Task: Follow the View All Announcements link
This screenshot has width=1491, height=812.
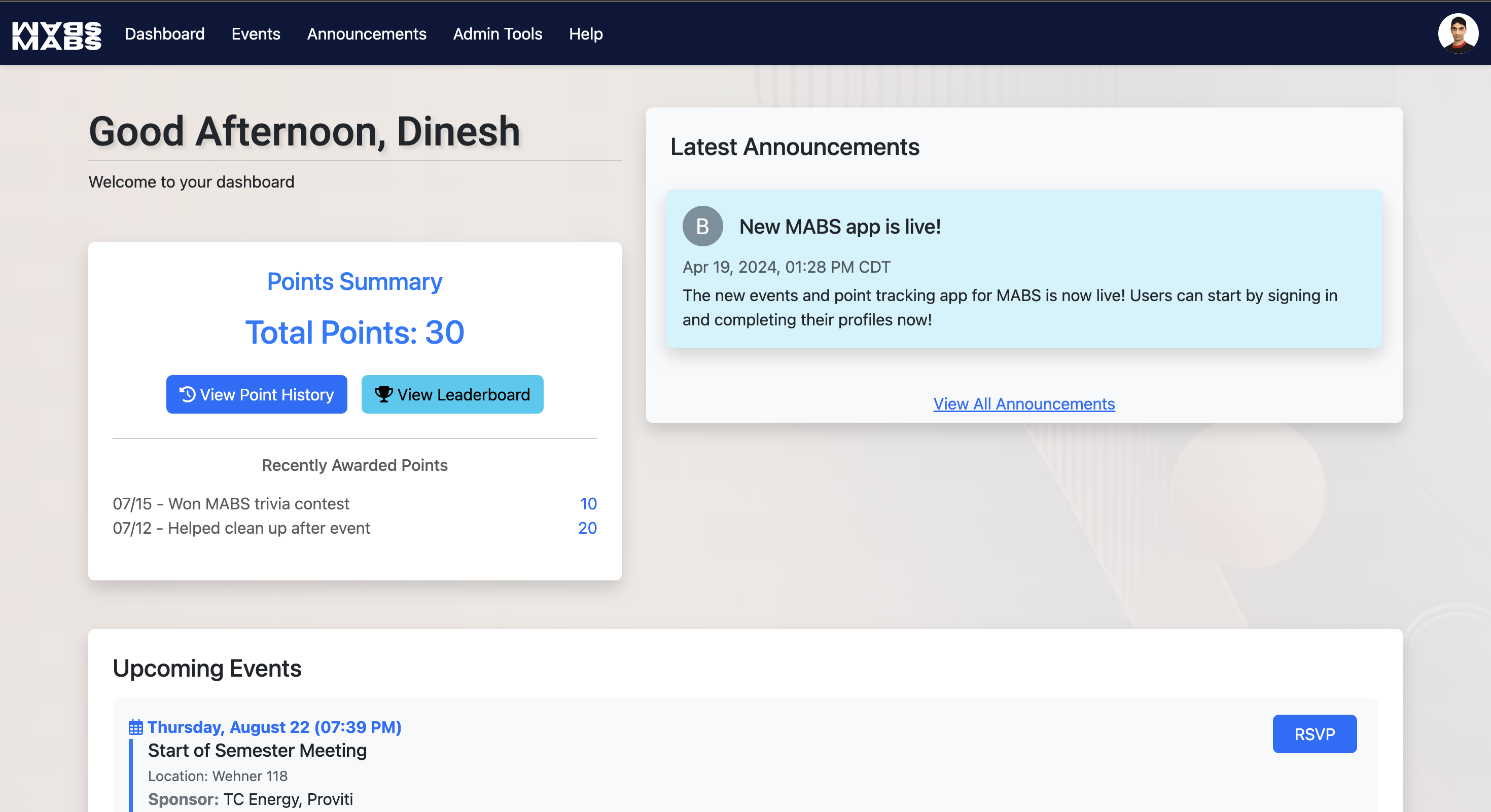Action: coord(1023,403)
